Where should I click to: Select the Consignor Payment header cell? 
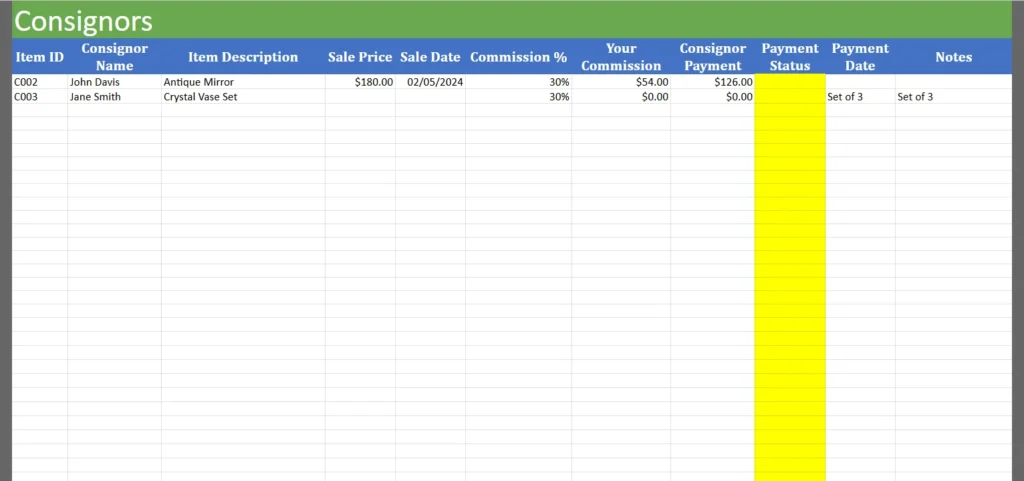[x=712, y=57]
